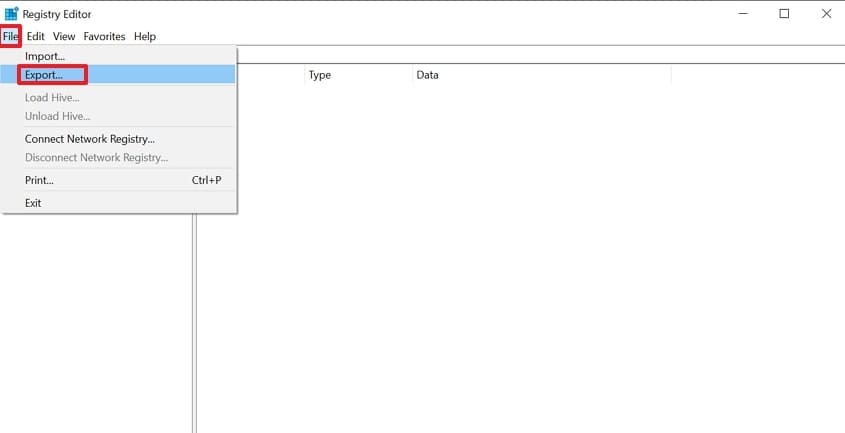This screenshot has height=433, width=845.
Task: Maximize the Registry Editor window
Action: tap(784, 14)
